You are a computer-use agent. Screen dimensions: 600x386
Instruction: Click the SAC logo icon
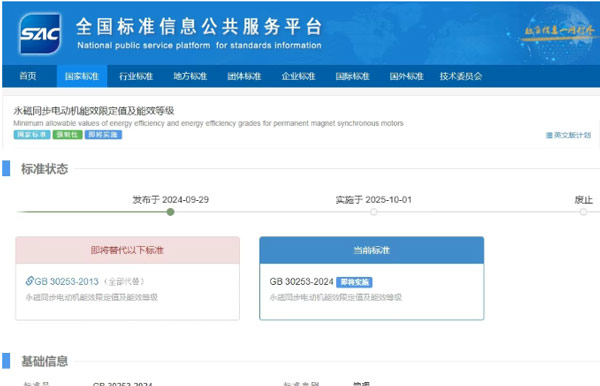[x=40, y=34]
